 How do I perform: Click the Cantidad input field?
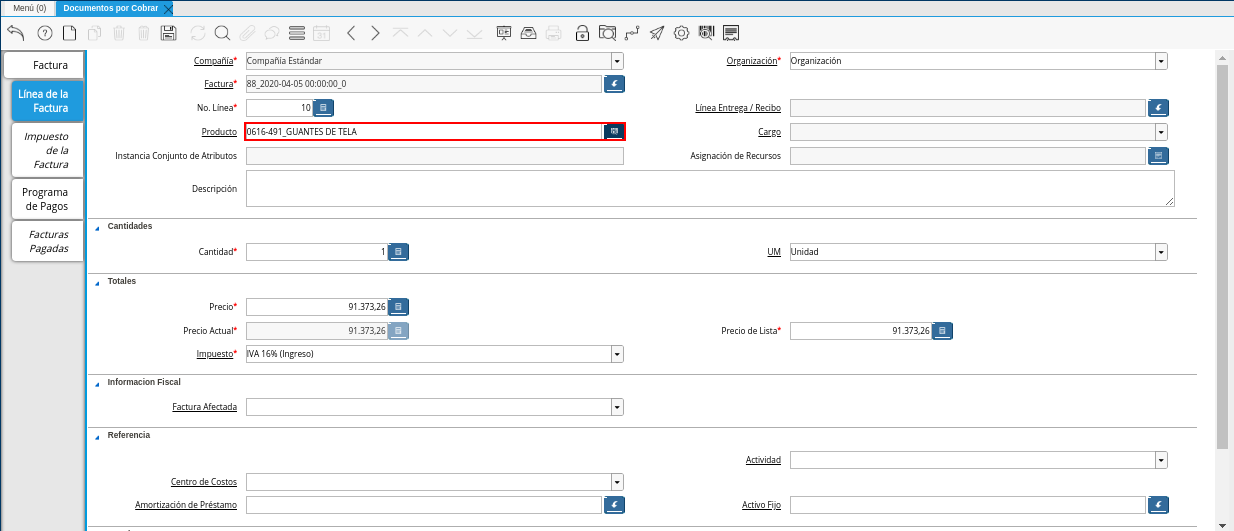pyautogui.click(x=316, y=252)
